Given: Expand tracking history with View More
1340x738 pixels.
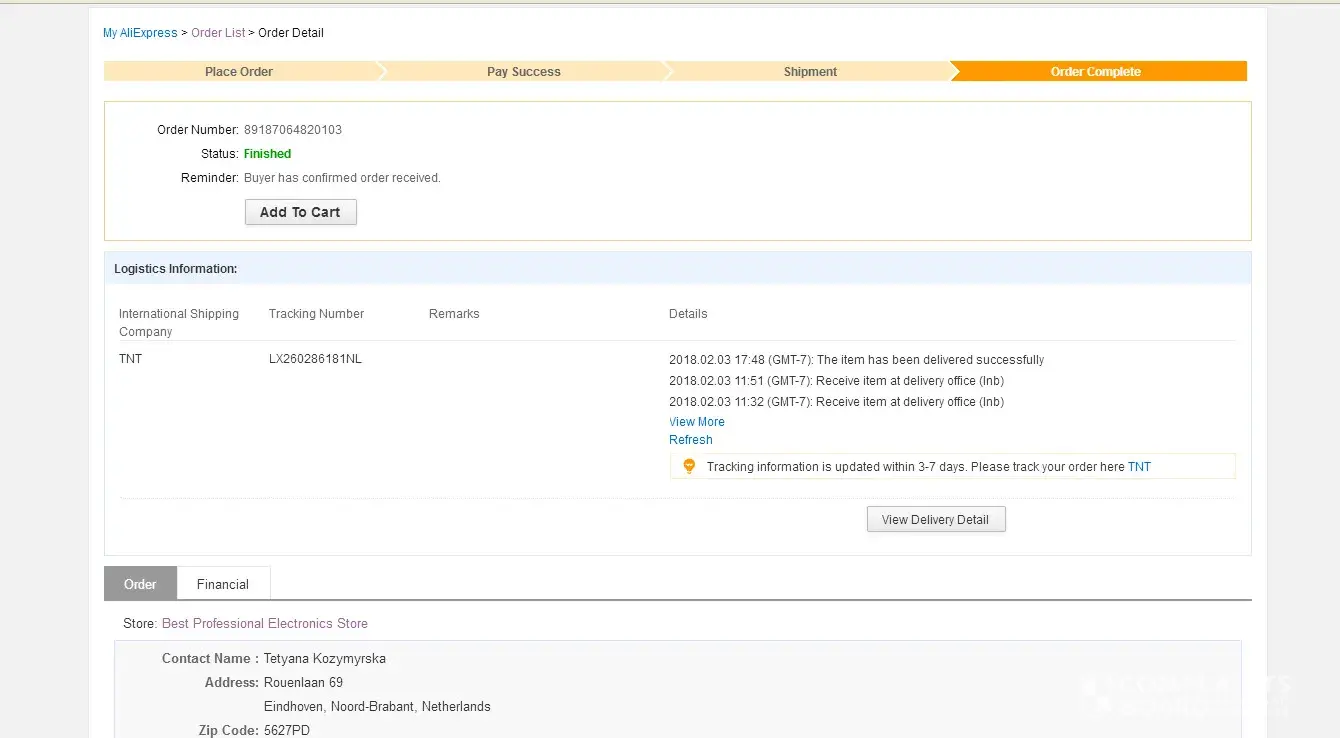Looking at the screenshot, I should [x=697, y=422].
